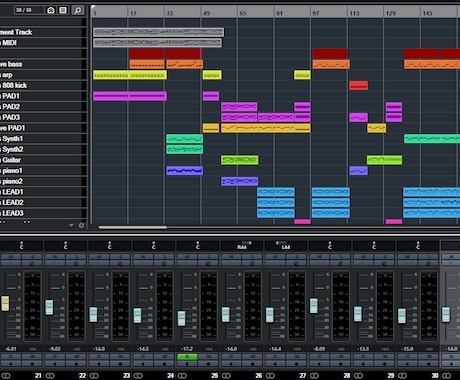Screen dimensions: 460x380
Task: Click the yellow fader on channel 21
Action: (x=5, y=303)
